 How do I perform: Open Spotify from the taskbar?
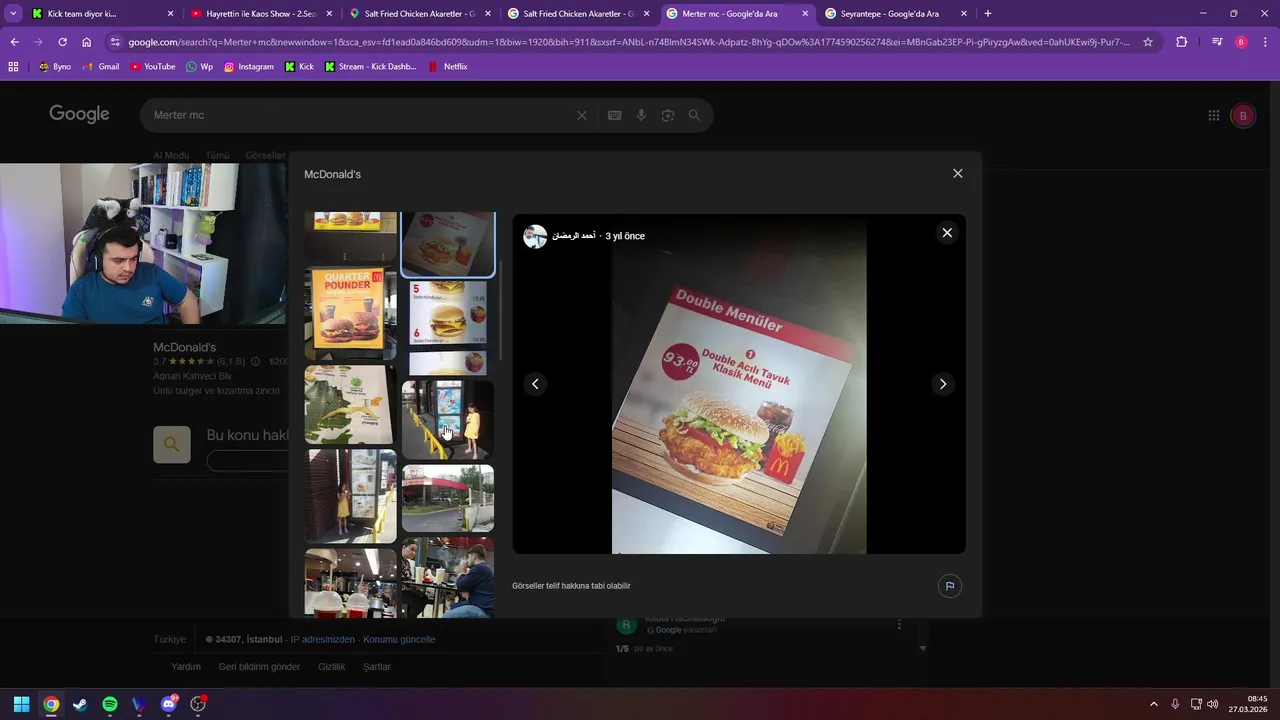point(110,704)
